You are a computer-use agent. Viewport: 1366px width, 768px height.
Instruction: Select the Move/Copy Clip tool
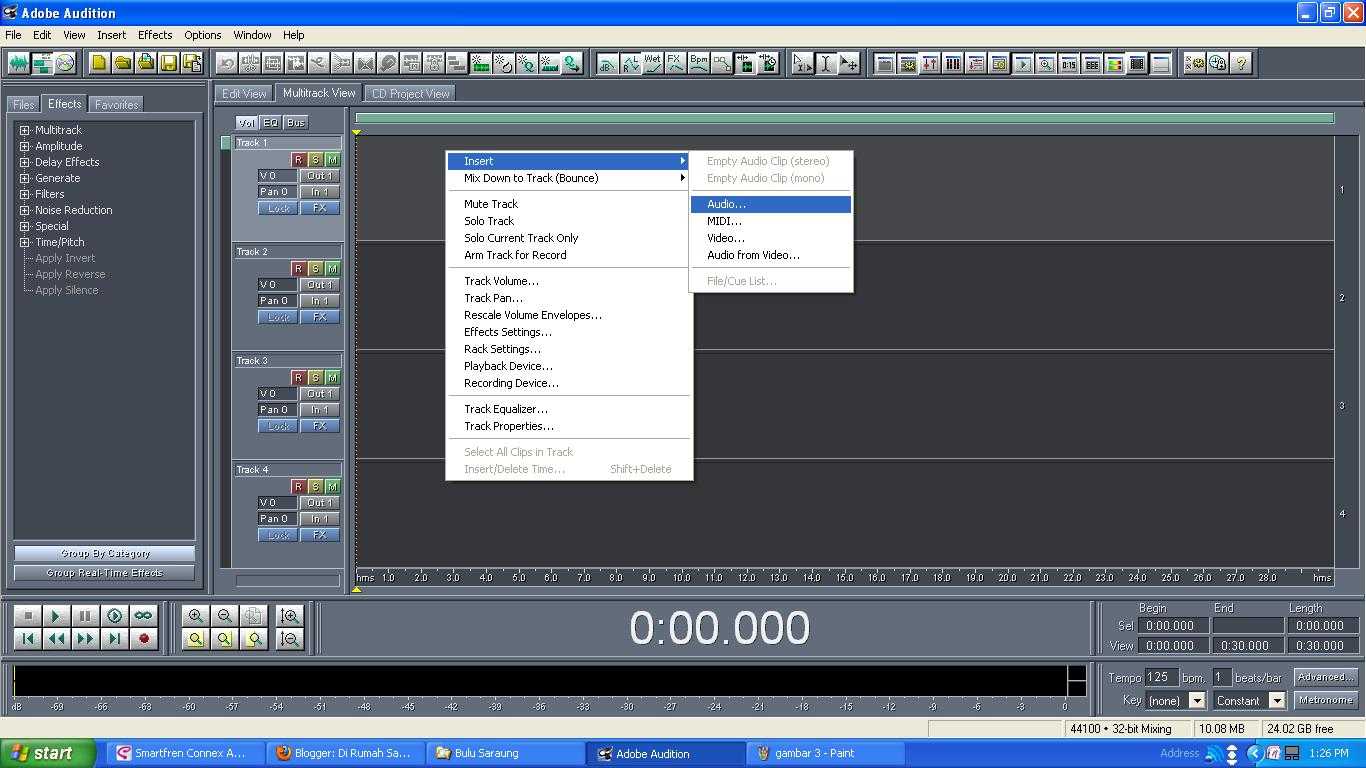849,63
